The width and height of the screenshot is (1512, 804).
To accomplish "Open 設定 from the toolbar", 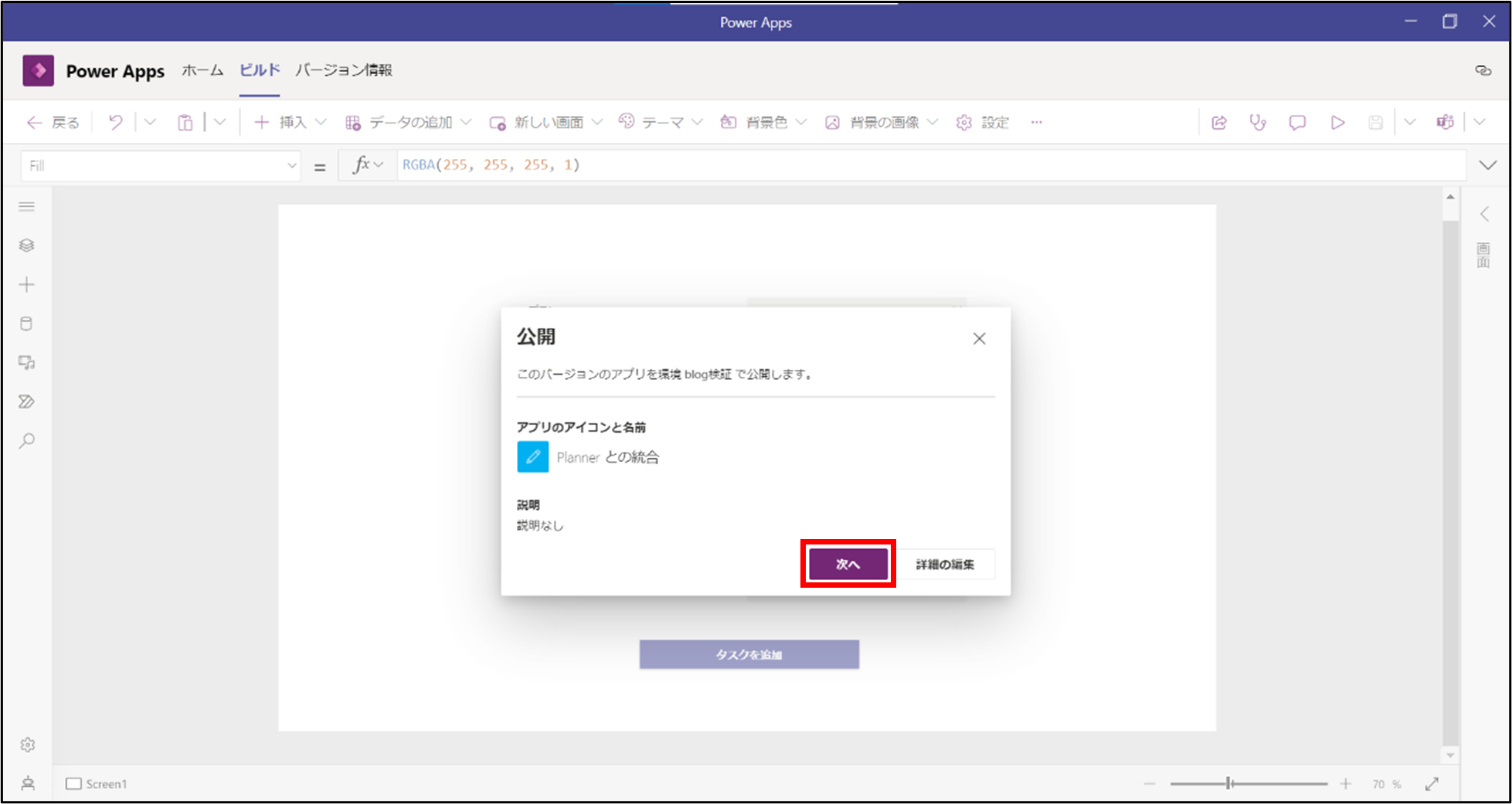I will pyautogui.click(x=983, y=122).
